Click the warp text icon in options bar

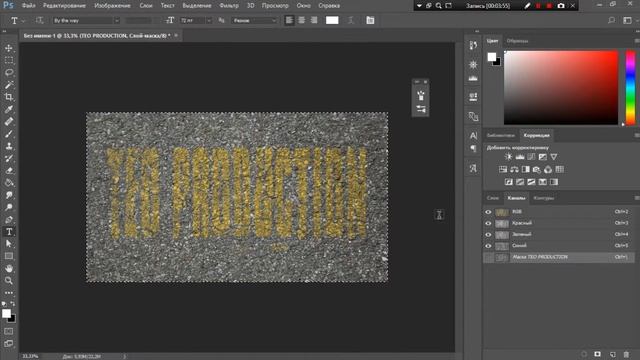coord(351,20)
